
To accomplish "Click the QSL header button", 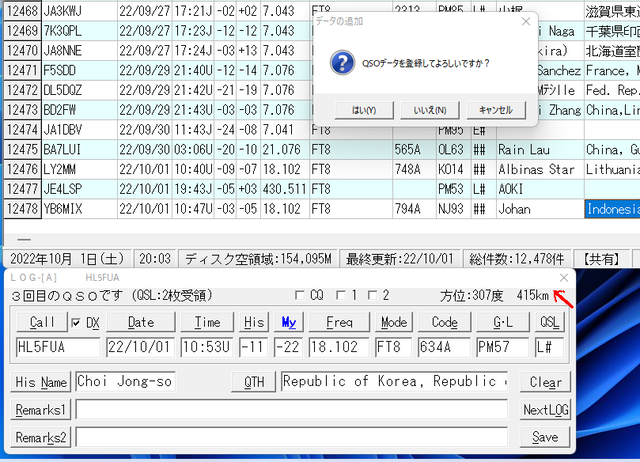I will (550, 322).
